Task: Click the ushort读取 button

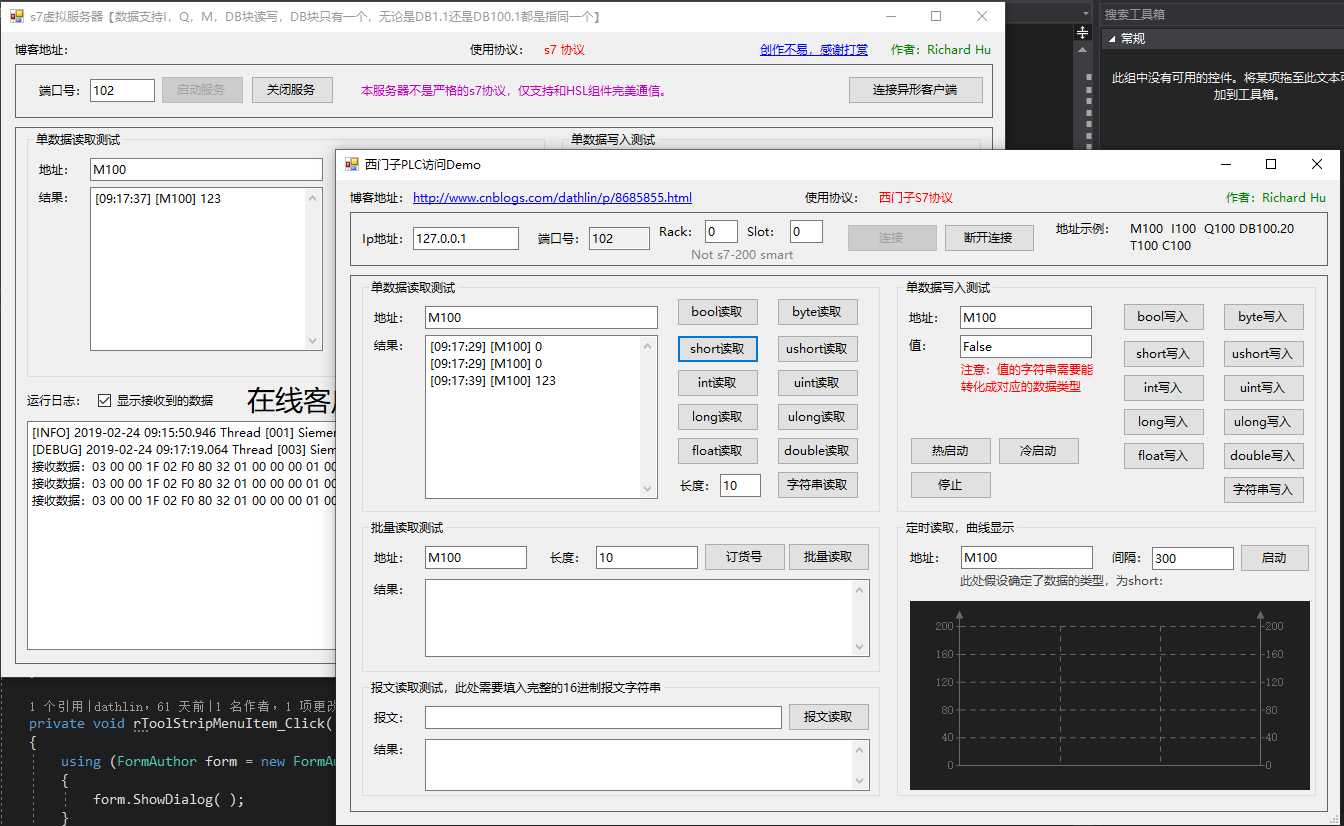Action: click(x=817, y=349)
